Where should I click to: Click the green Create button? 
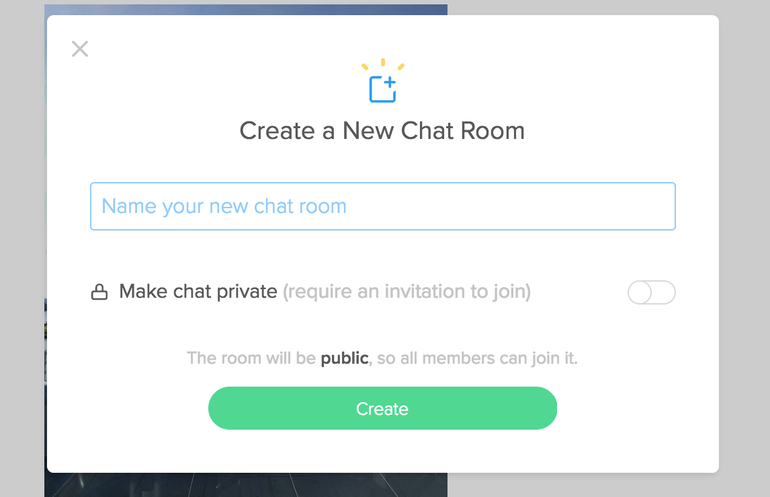(383, 408)
